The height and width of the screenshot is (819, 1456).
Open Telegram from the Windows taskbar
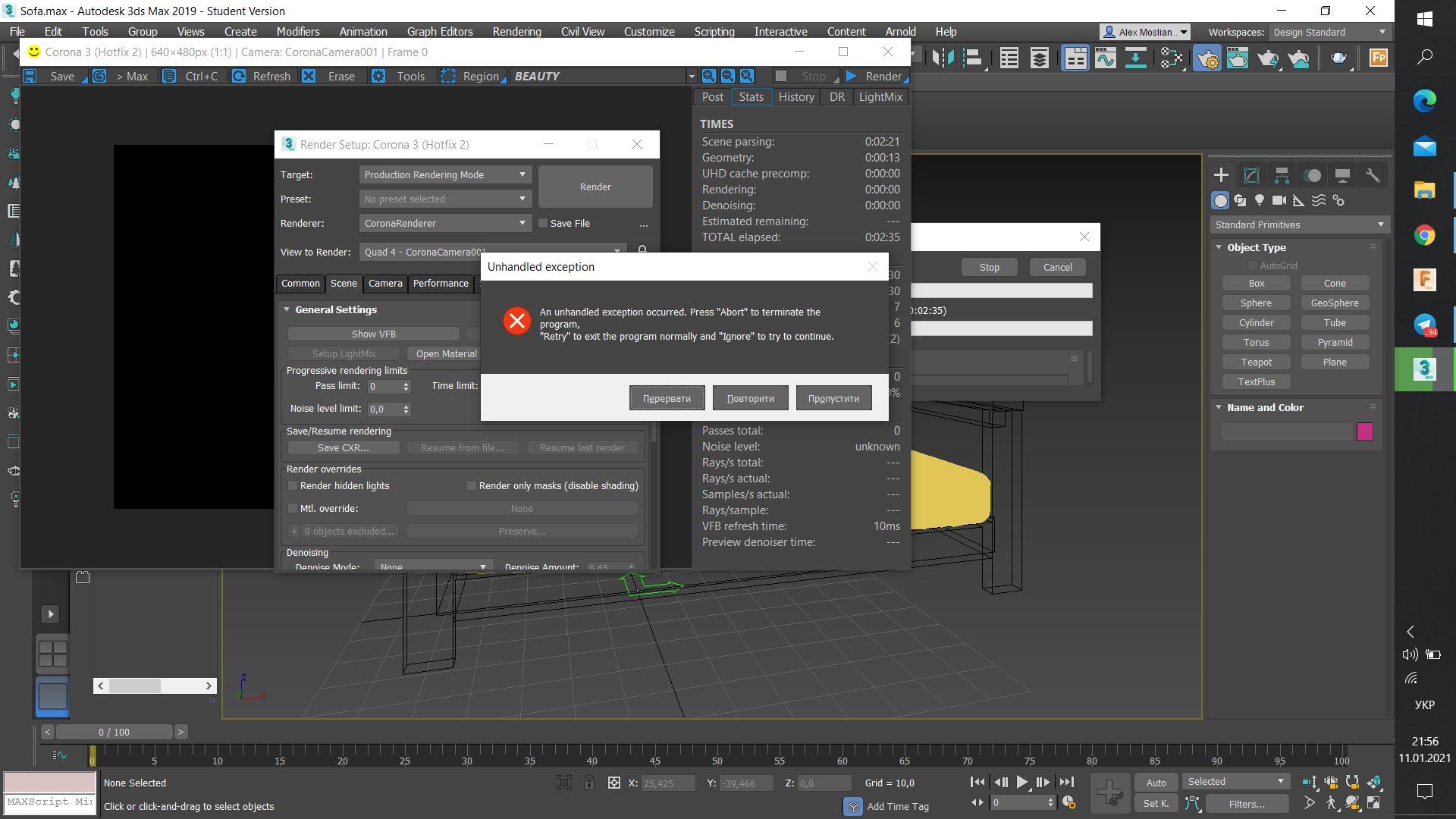click(1425, 325)
